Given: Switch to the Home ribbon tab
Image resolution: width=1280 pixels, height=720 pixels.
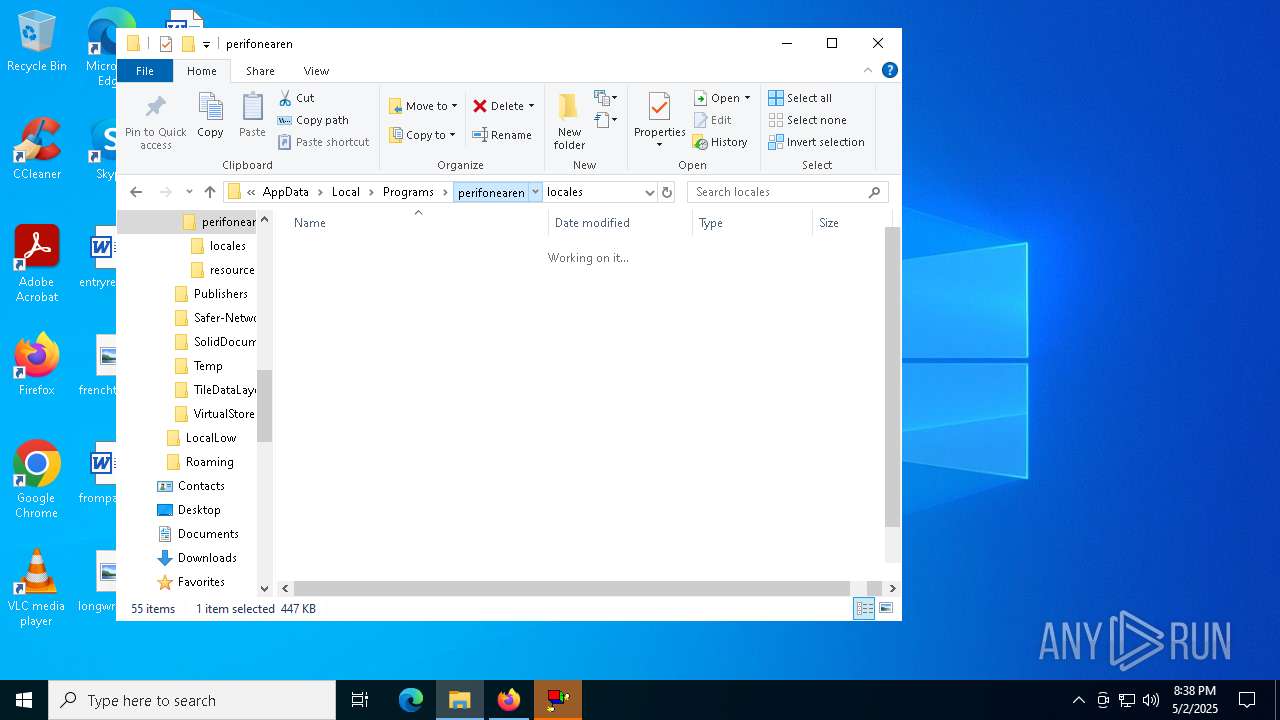Looking at the screenshot, I should [x=201, y=71].
